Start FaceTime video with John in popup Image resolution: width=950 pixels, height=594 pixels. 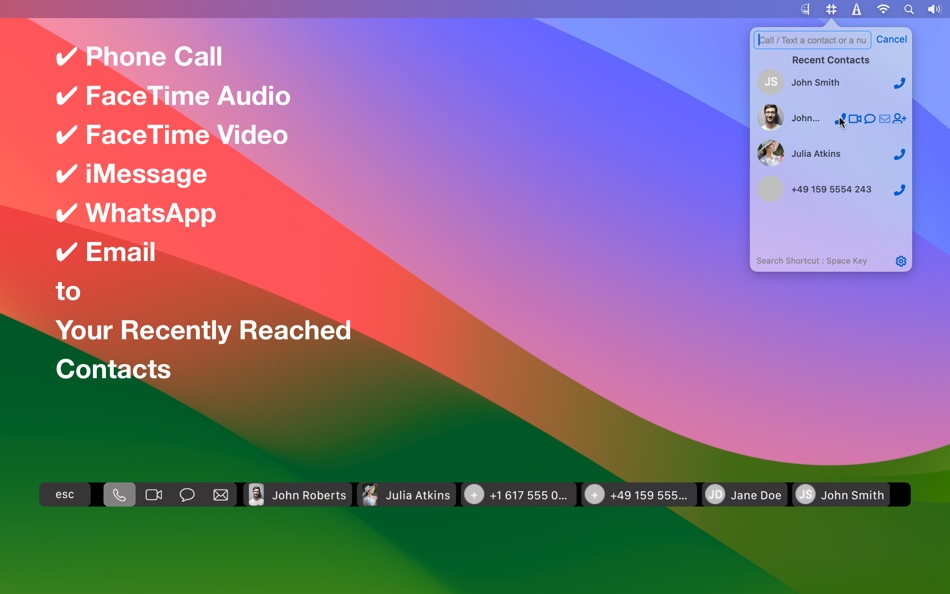855,119
